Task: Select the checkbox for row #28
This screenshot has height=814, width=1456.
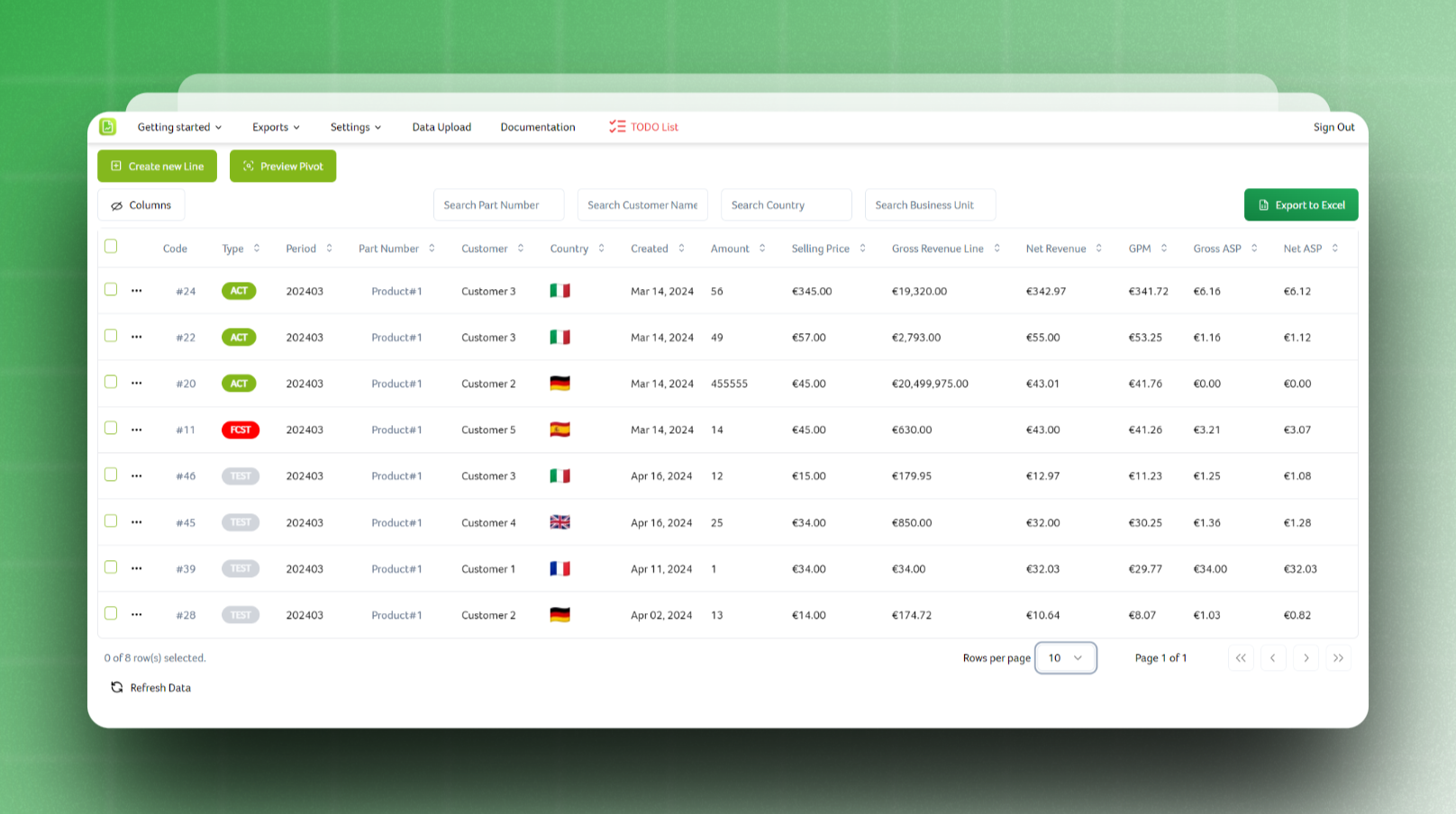Action: 111,613
